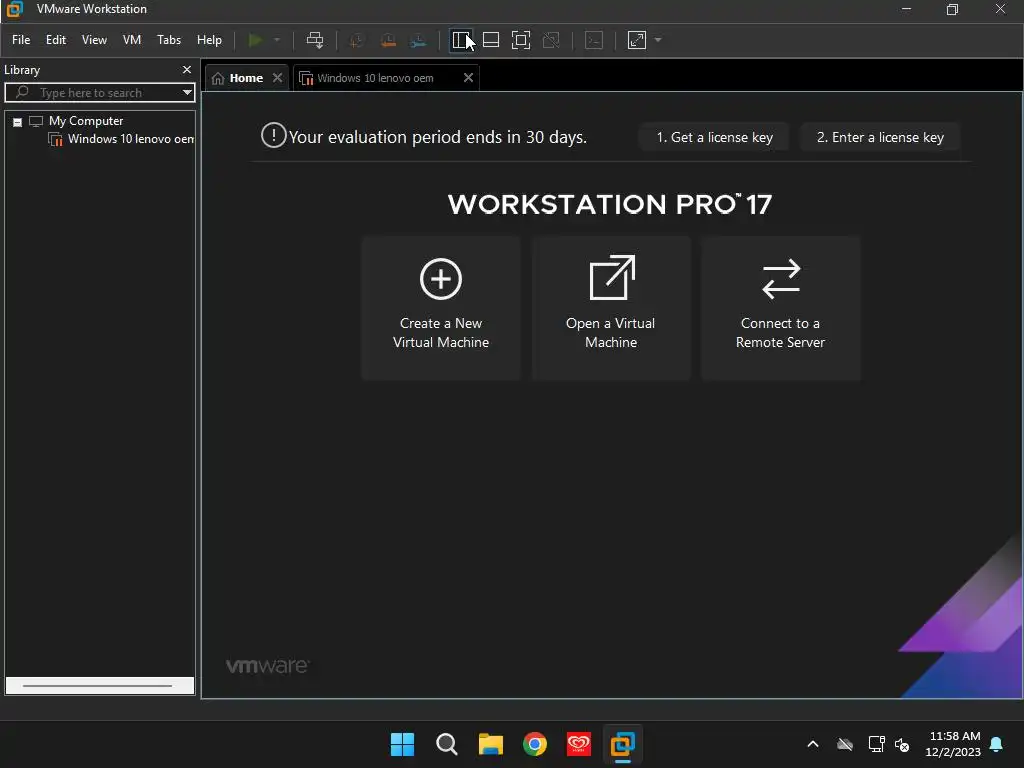Collapse the My Computer tree node

[18, 122]
